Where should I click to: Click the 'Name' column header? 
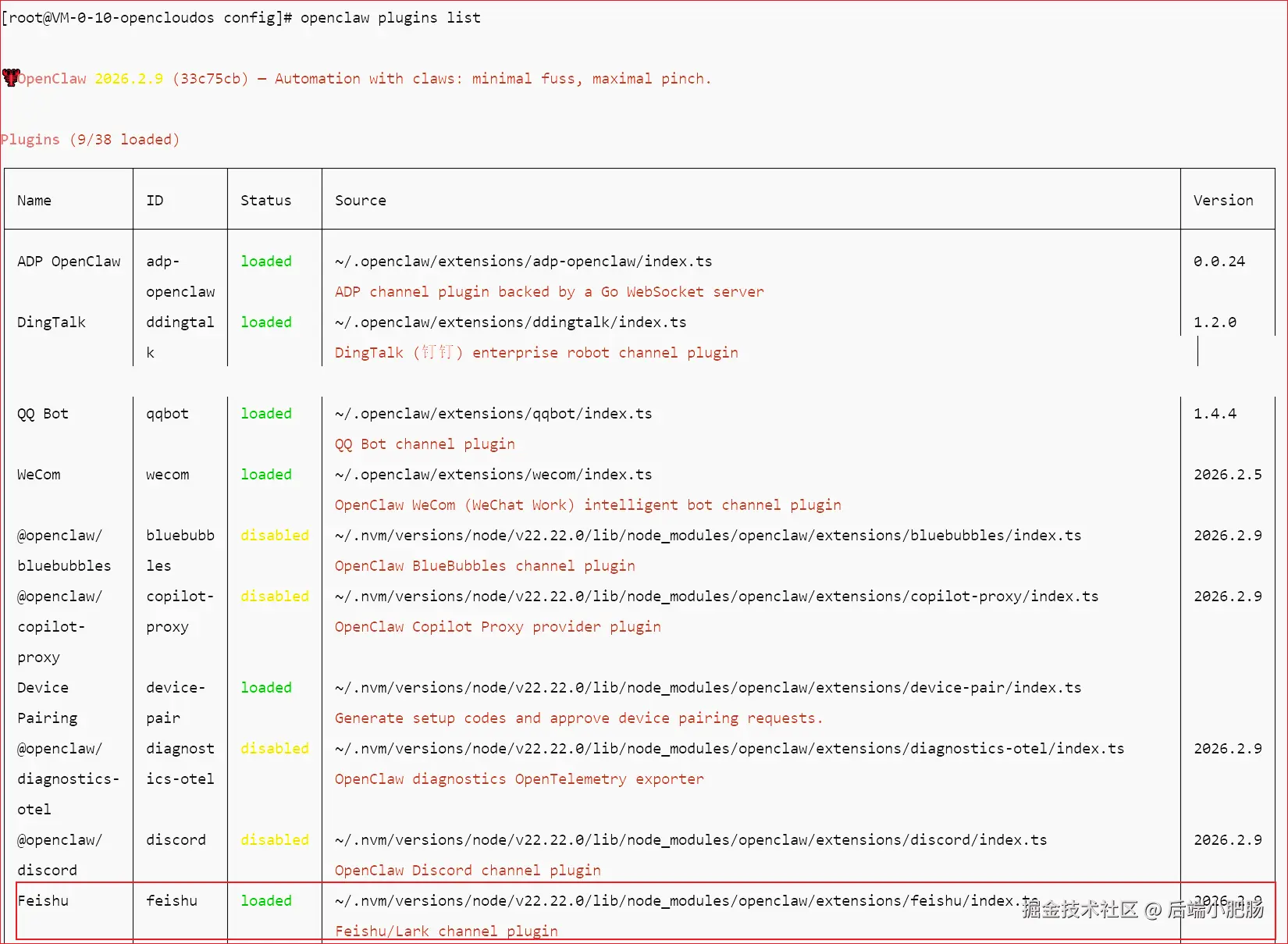tap(34, 201)
